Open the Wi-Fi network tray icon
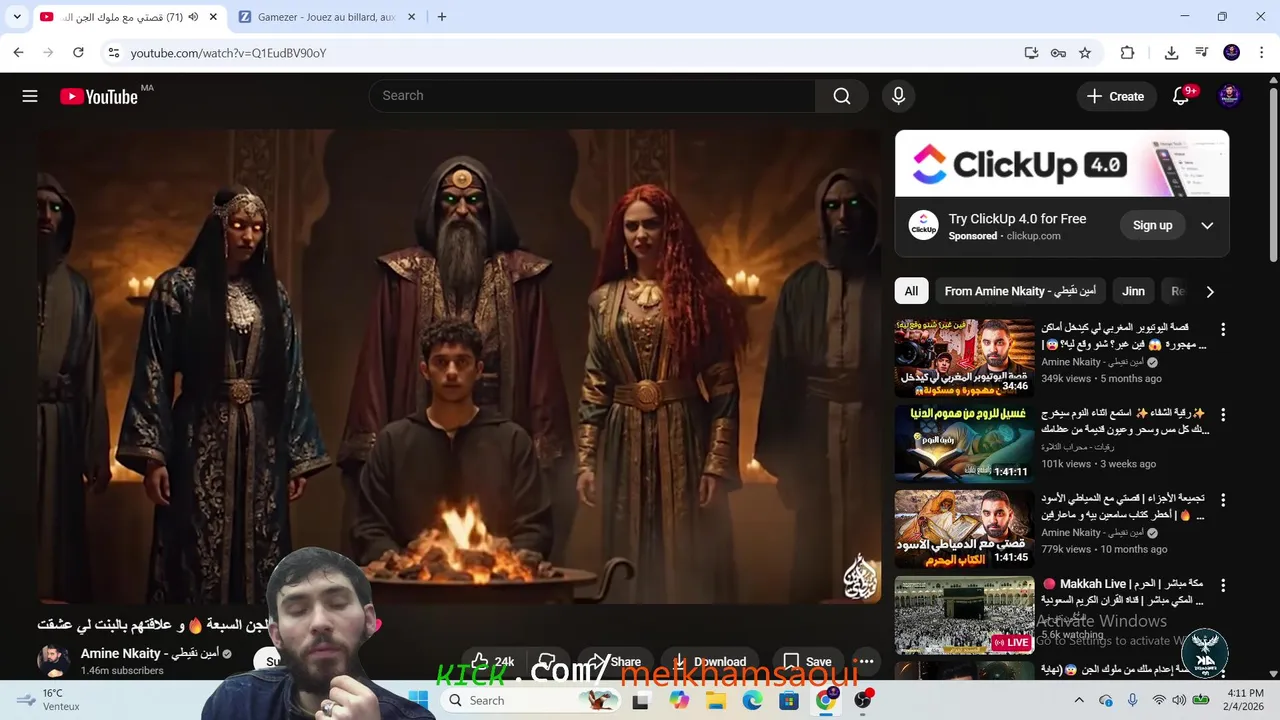The height and width of the screenshot is (720, 1280). [x=1158, y=700]
